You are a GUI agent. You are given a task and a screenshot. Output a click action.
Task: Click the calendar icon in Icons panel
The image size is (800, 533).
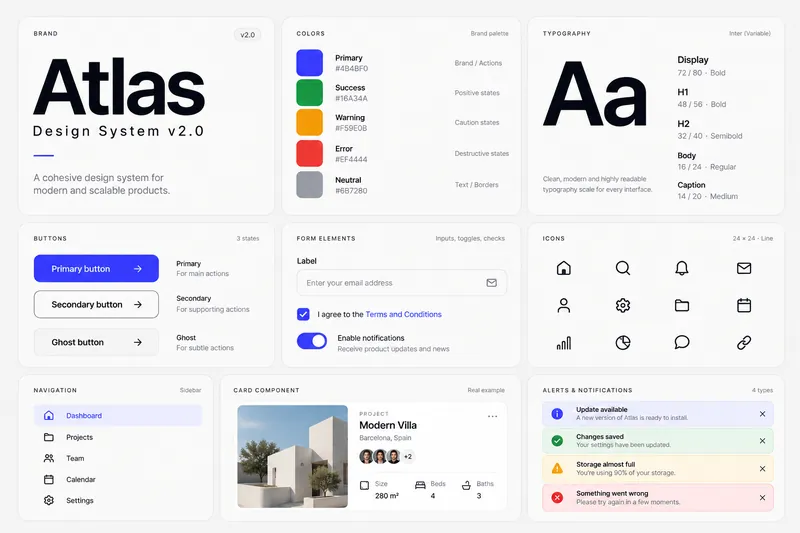pos(744,305)
